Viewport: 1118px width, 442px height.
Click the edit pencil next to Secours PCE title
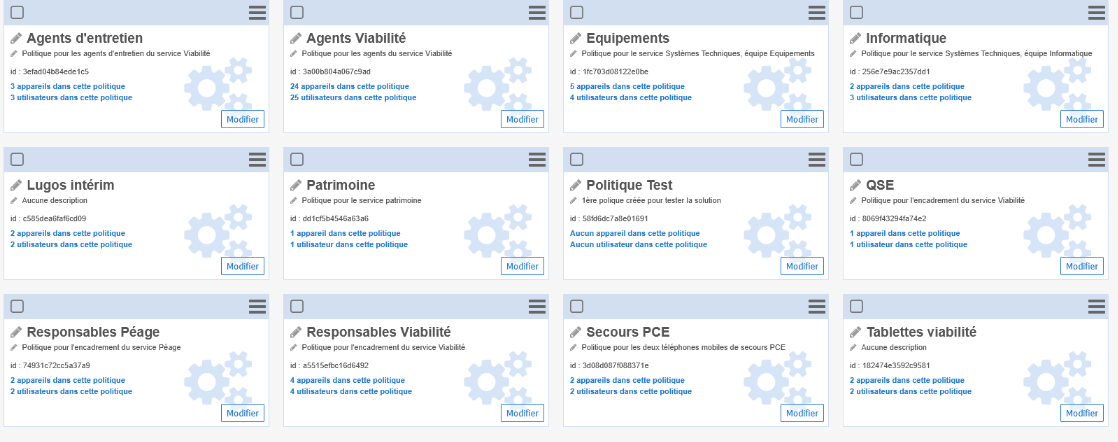(x=576, y=332)
